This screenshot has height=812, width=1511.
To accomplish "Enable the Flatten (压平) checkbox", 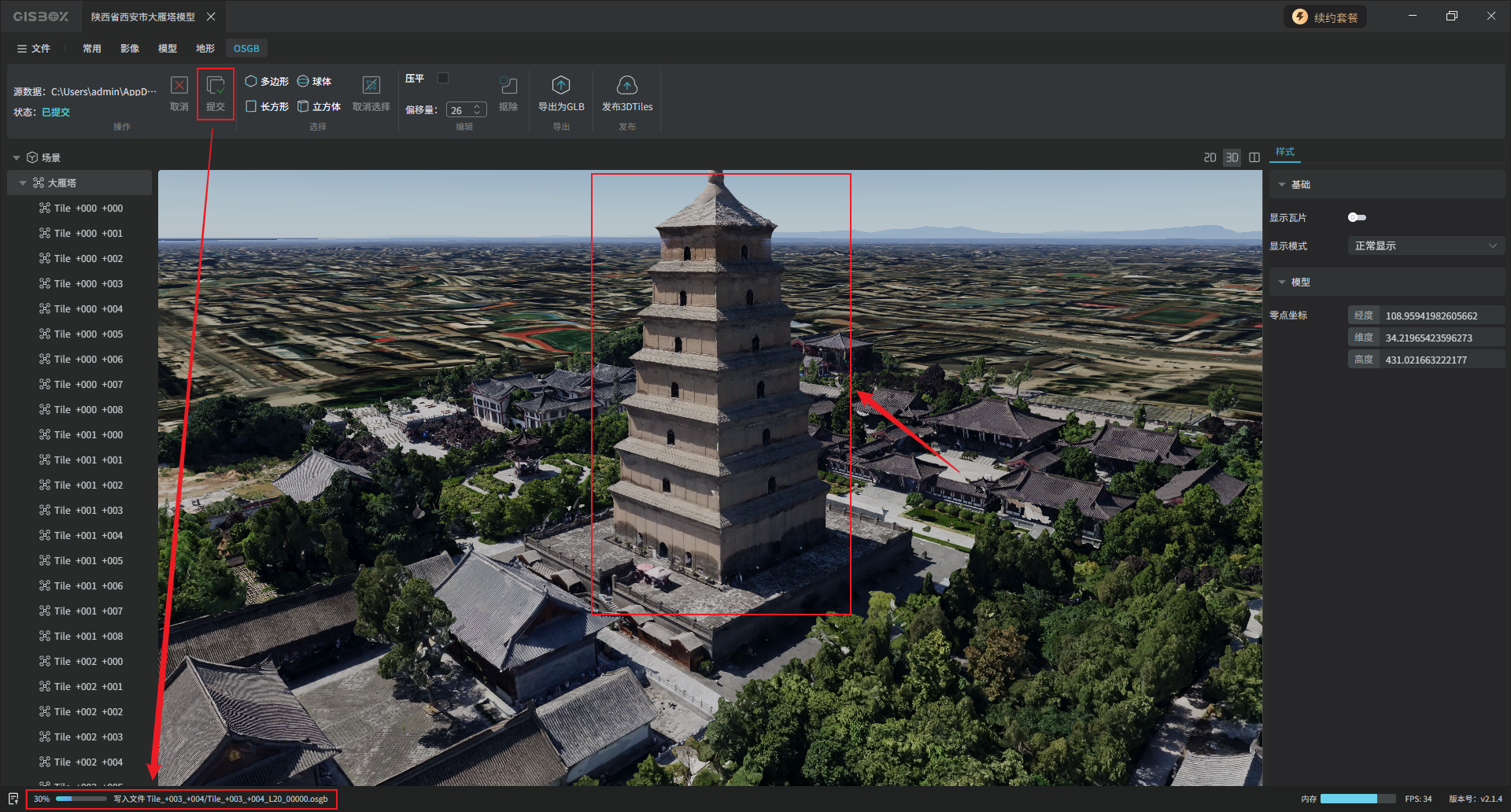I will 443,78.
